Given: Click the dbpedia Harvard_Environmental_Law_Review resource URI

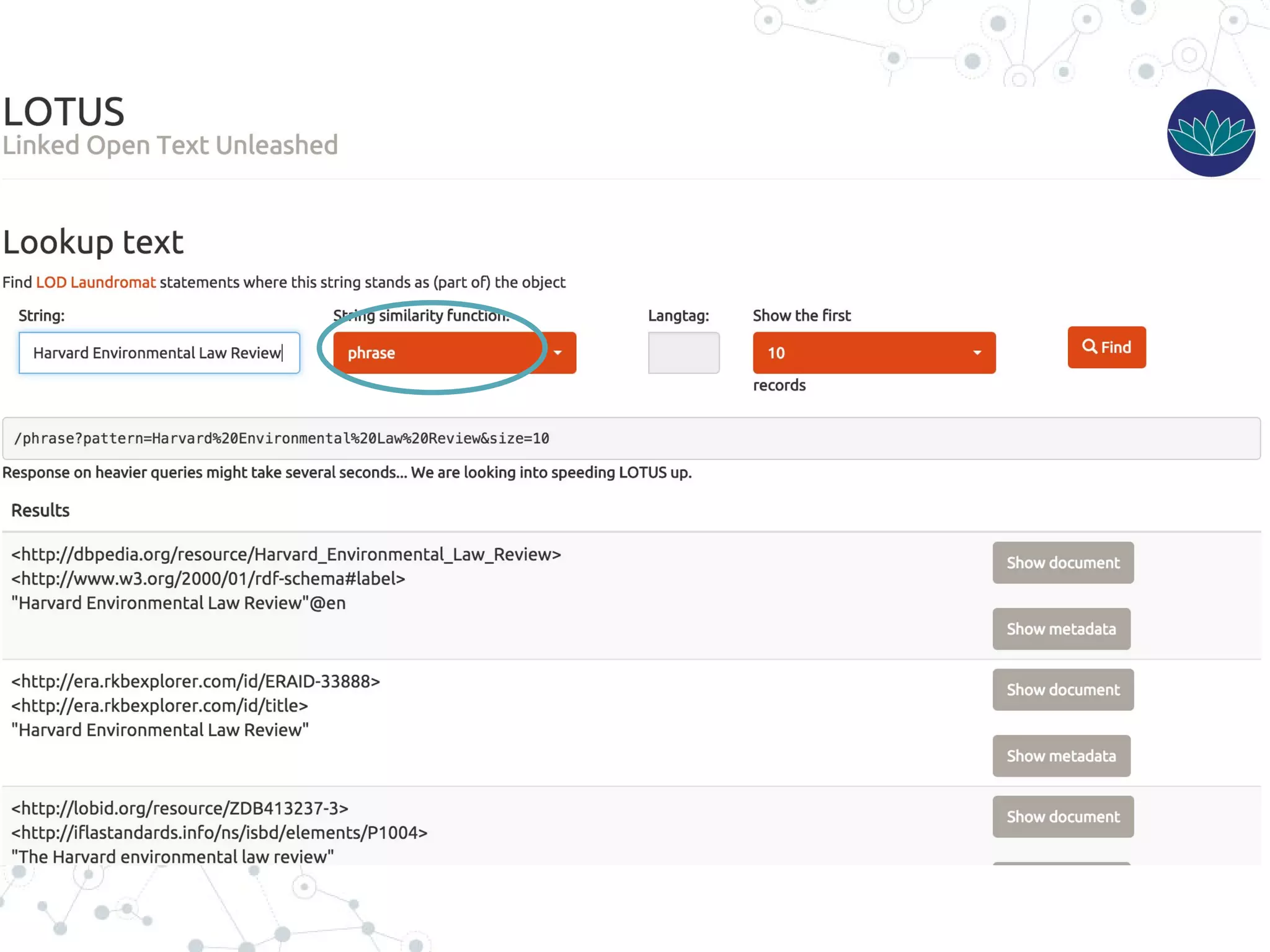Looking at the screenshot, I should click(286, 554).
